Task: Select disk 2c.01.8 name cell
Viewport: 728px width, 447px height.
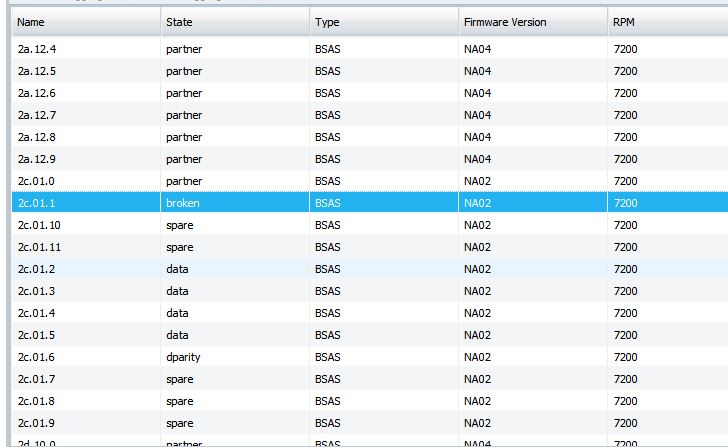Action: [86, 401]
